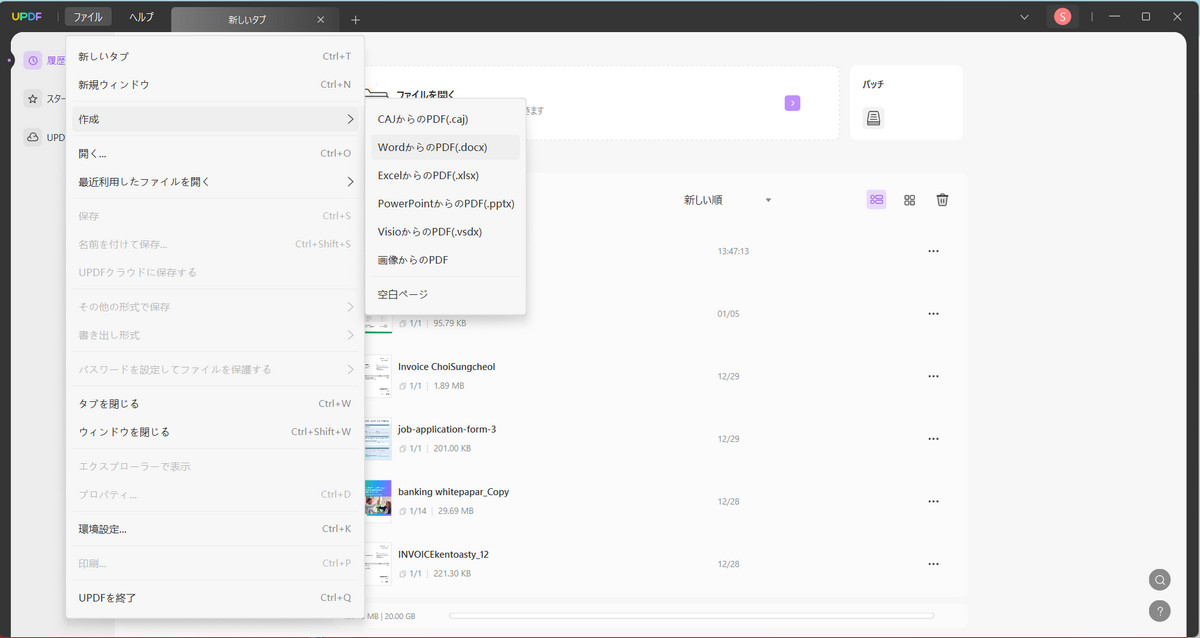Click the cloud storage usage bar
Image resolution: width=1200 pixels, height=638 pixels.
[691, 615]
